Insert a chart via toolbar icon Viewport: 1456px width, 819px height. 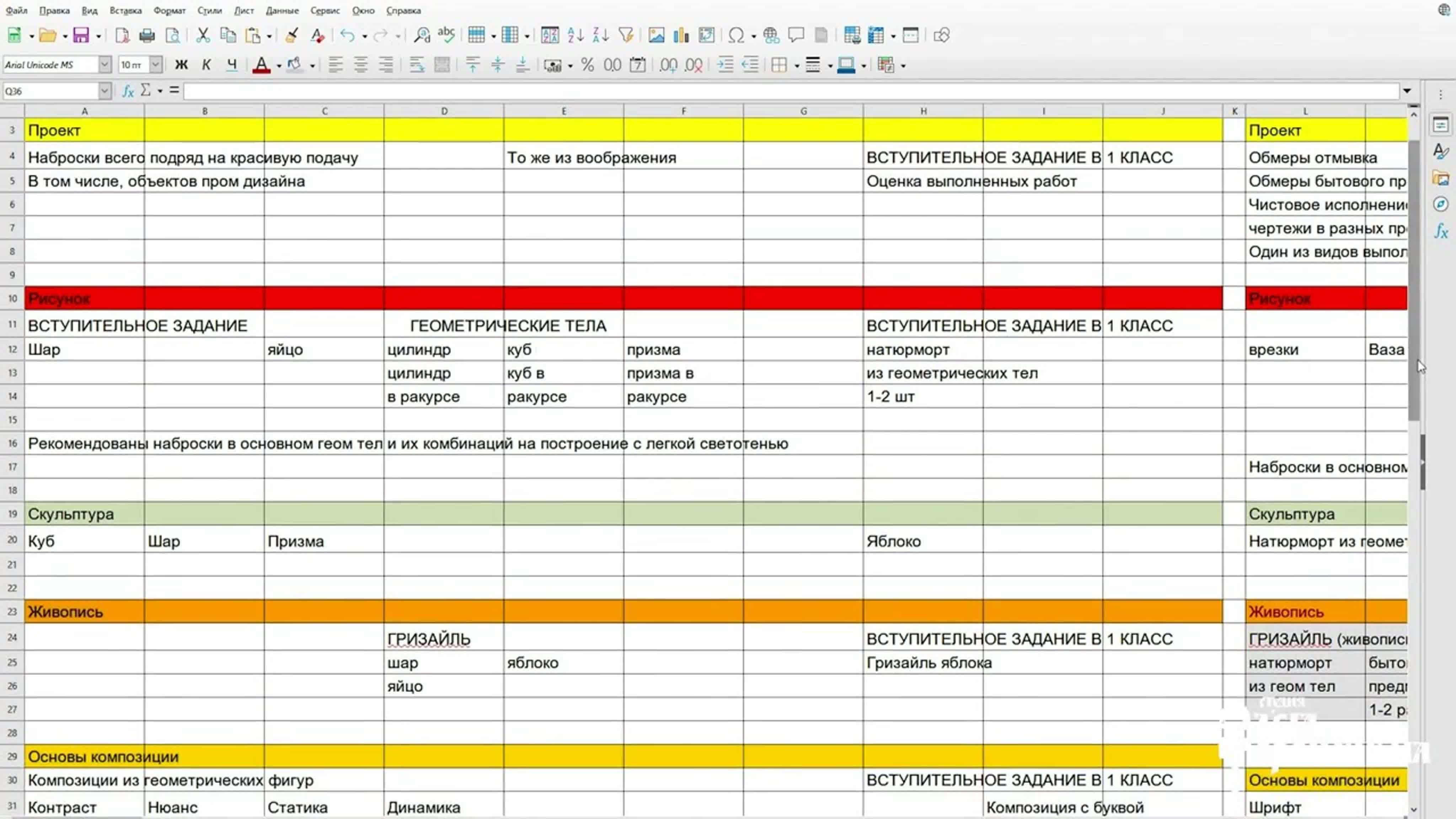click(681, 35)
